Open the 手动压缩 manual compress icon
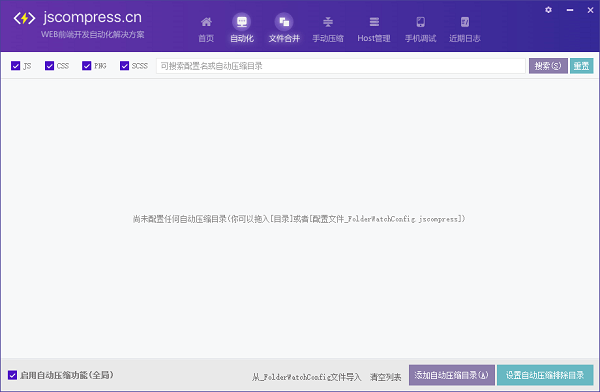This screenshot has height=392, width=600. 328,22
